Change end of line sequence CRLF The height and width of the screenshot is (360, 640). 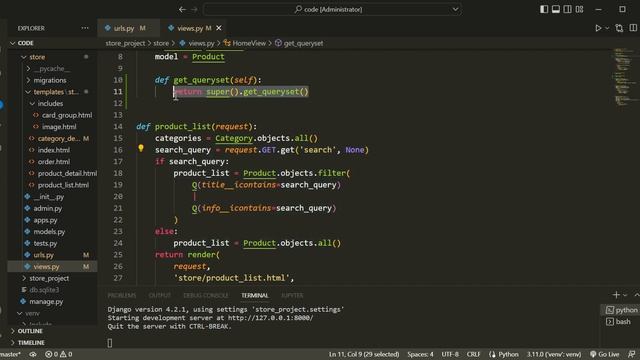coord(473,354)
